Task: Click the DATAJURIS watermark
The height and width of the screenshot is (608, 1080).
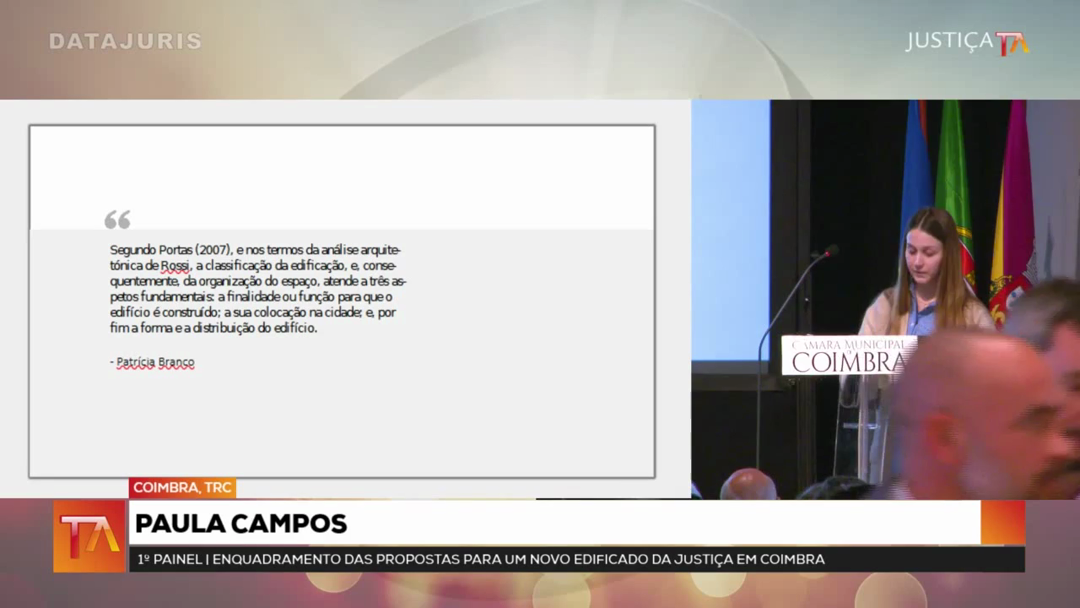Action: (x=125, y=42)
